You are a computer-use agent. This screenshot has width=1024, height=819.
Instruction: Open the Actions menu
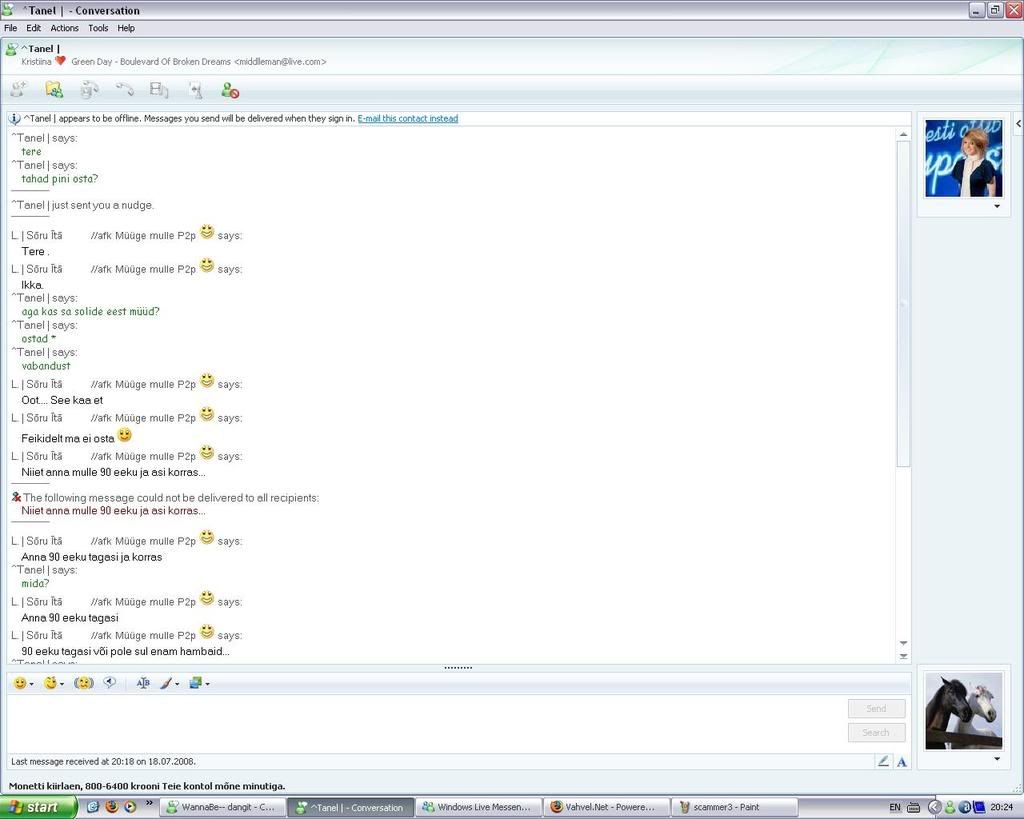point(64,28)
